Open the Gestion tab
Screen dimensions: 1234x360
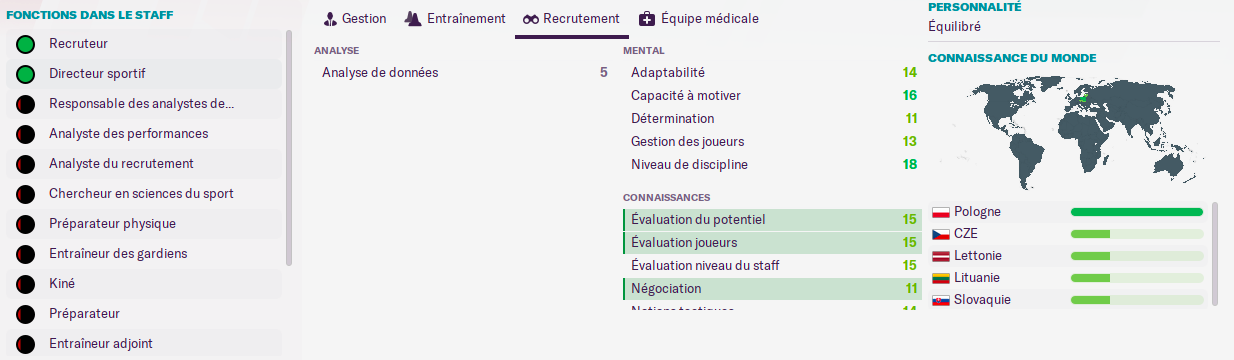(x=354, y=19)
